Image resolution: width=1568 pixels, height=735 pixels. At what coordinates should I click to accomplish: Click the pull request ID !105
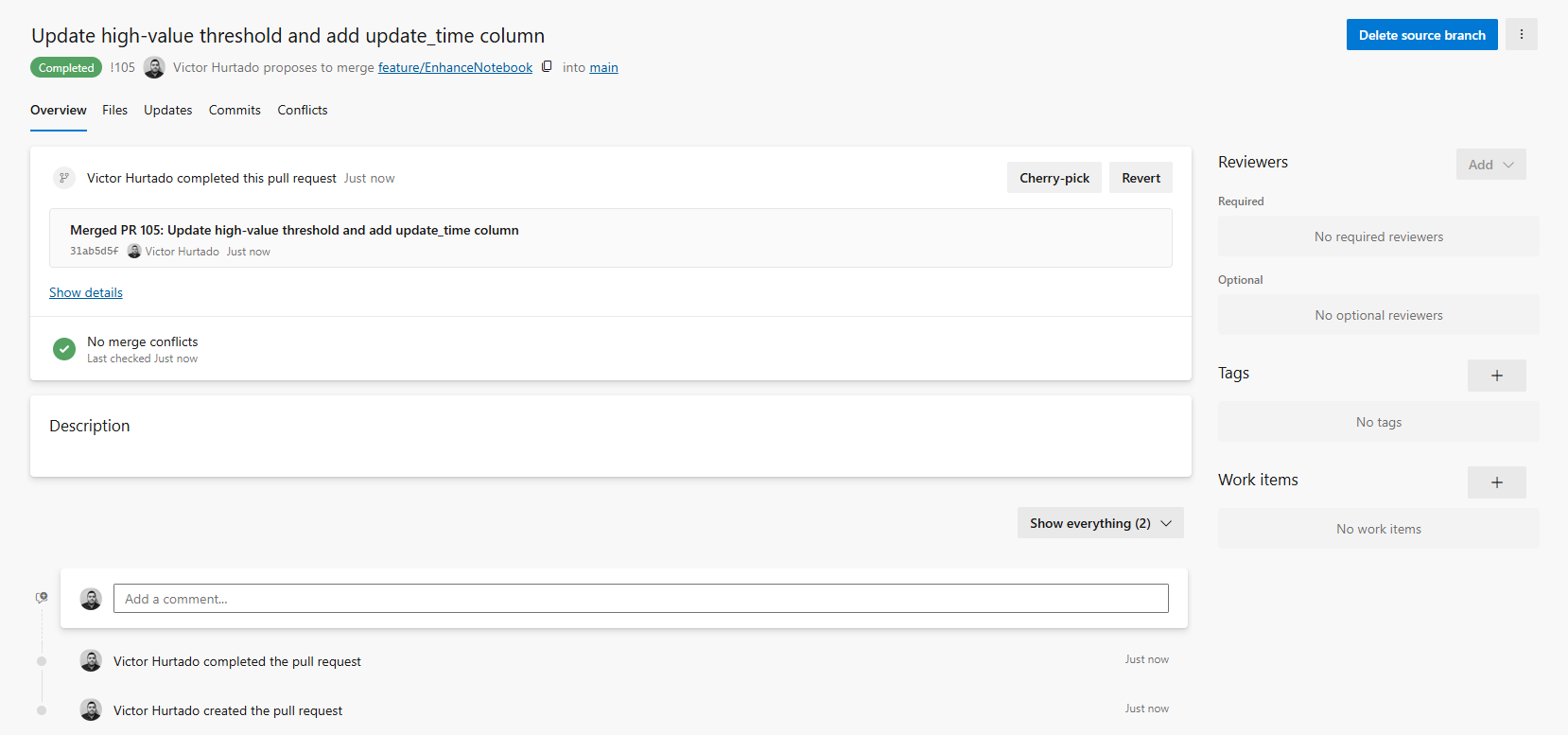[122, 68]
